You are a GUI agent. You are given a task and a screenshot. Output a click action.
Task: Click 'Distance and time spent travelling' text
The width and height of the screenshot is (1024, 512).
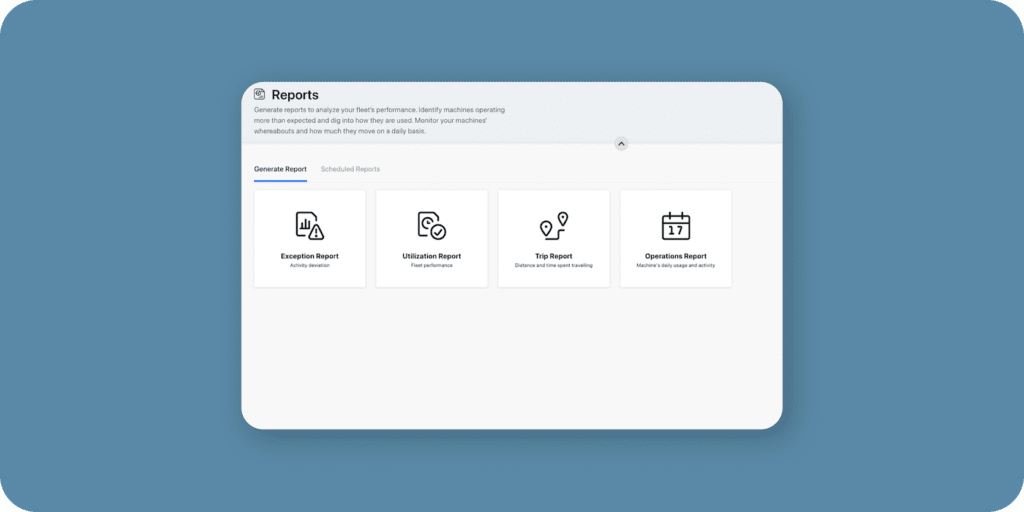(554, 266)
